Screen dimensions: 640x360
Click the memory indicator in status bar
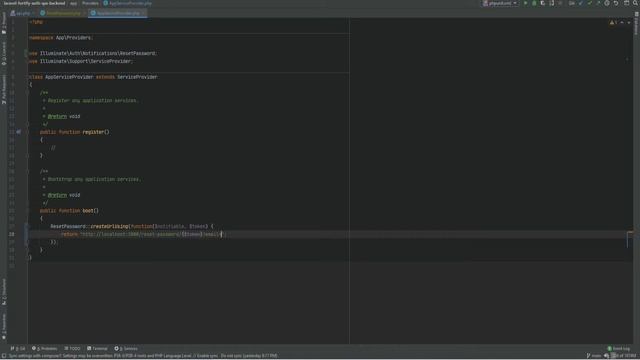coord(624,356)
